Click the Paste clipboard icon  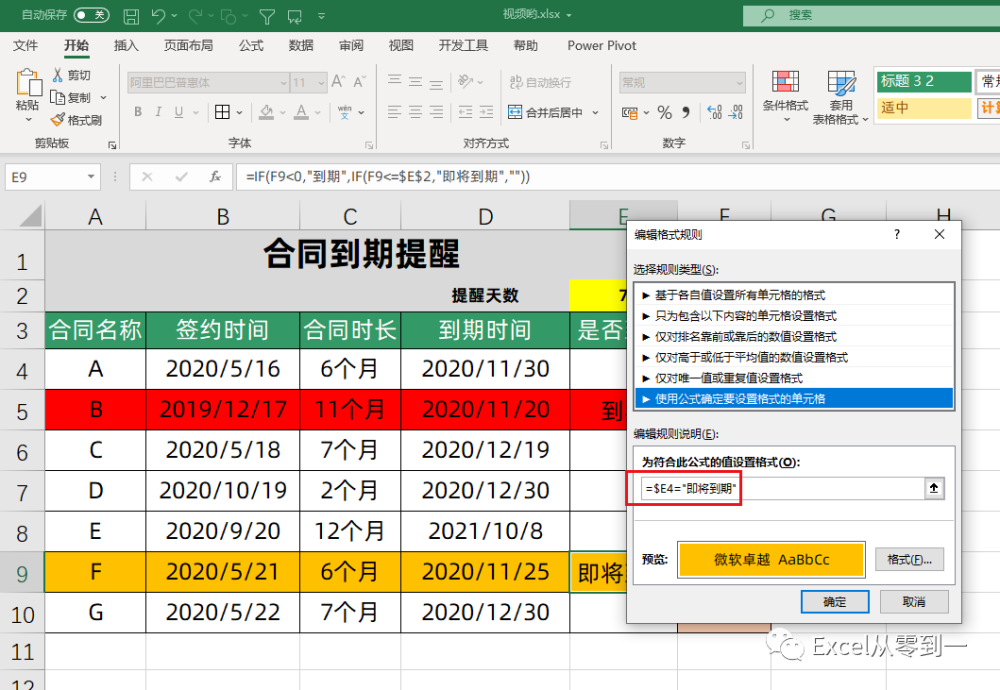(28, 84)
